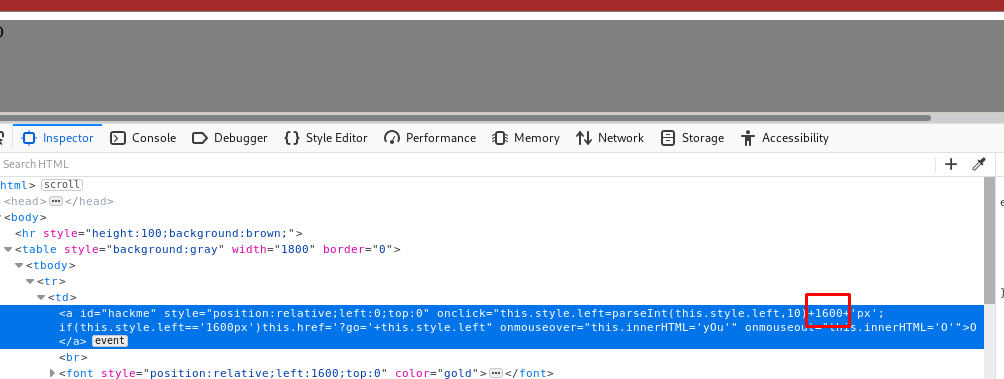
Task: Click the event badge on hackme anchor
Action: pos(110,341)
